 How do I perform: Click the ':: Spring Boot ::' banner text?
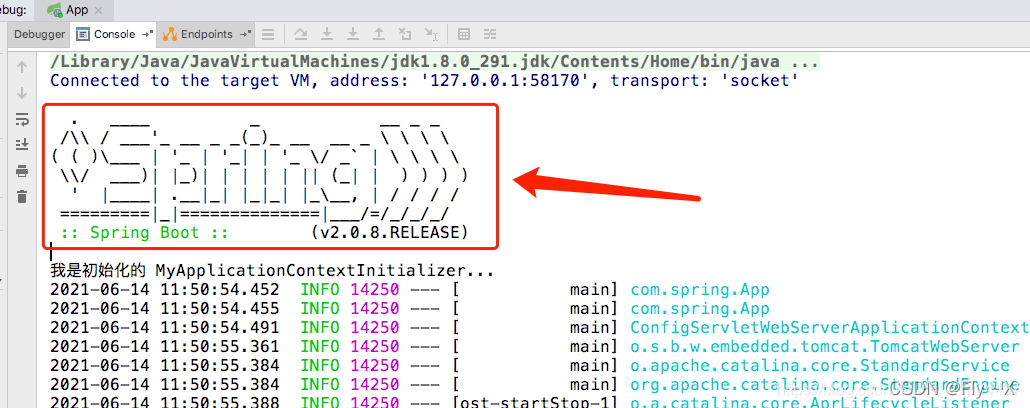pyautogui.click(x=143, y=233)
